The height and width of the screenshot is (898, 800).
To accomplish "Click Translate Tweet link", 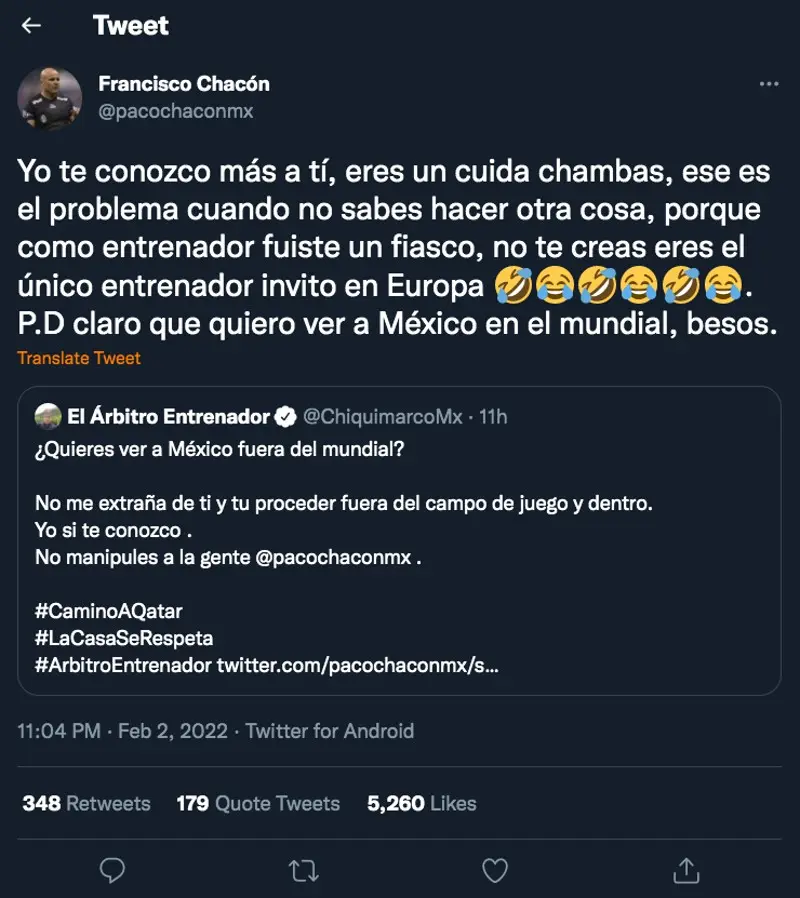I will pyautogui.click(x=79, y=358).
